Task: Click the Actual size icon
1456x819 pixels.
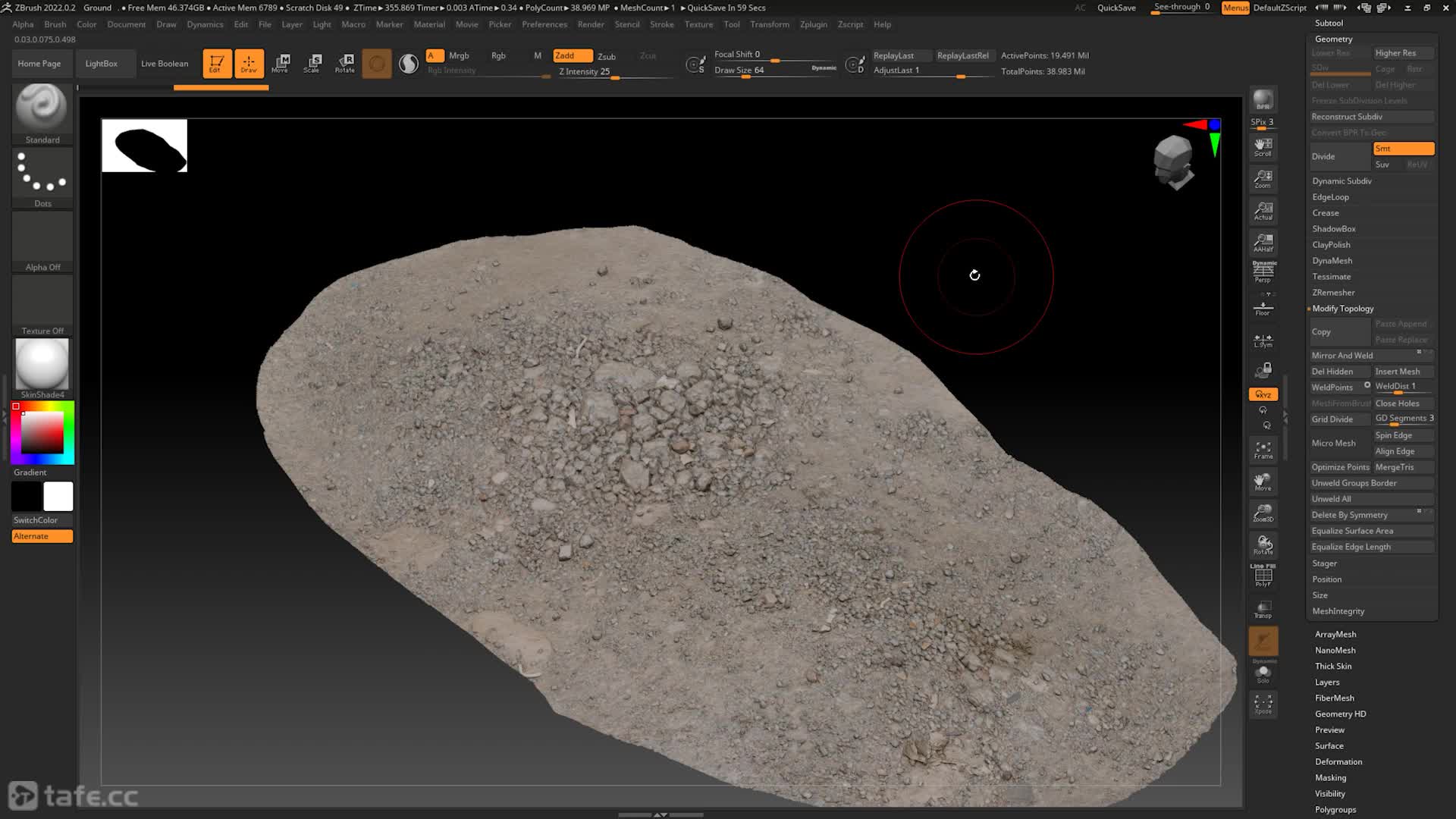Action: (x=1263, y=210)
